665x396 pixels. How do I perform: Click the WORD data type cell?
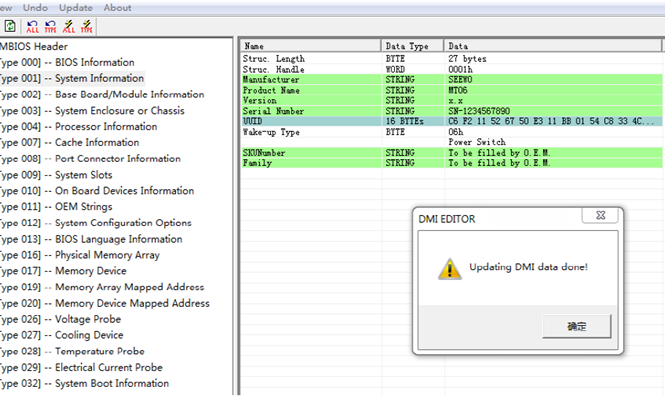coord(395,69)
